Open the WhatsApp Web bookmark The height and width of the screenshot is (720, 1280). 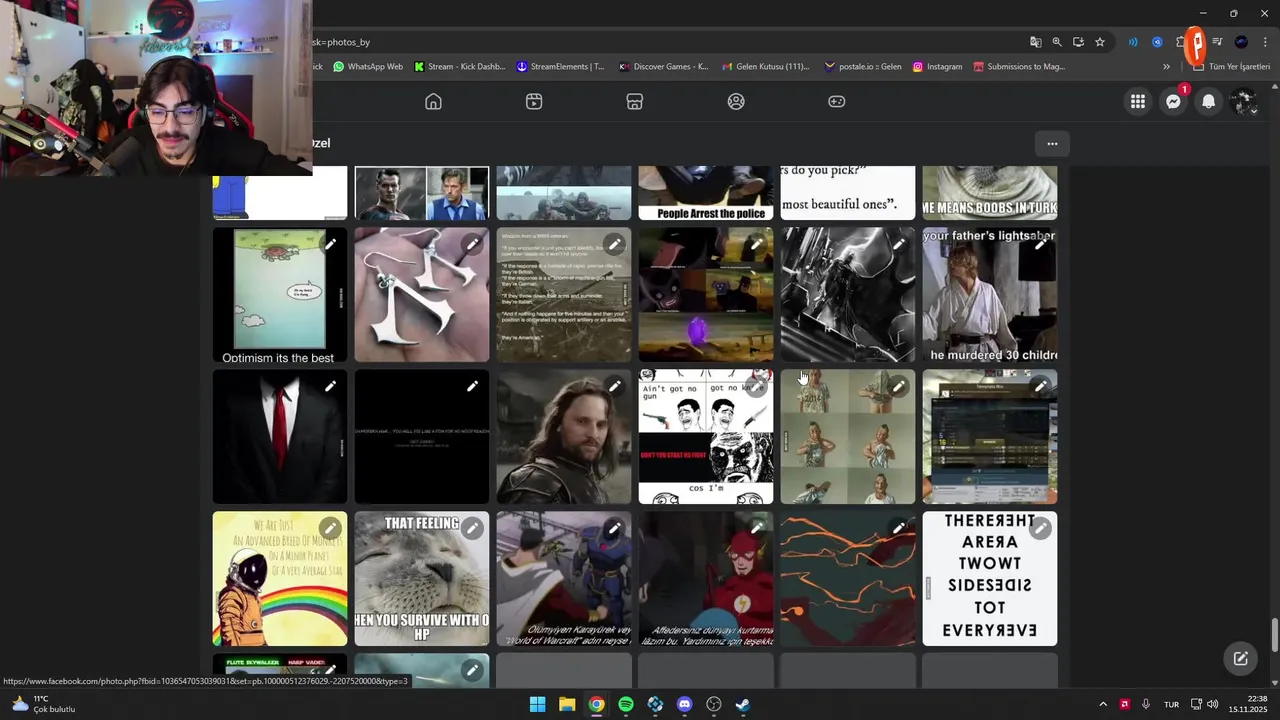click(368, 67)
